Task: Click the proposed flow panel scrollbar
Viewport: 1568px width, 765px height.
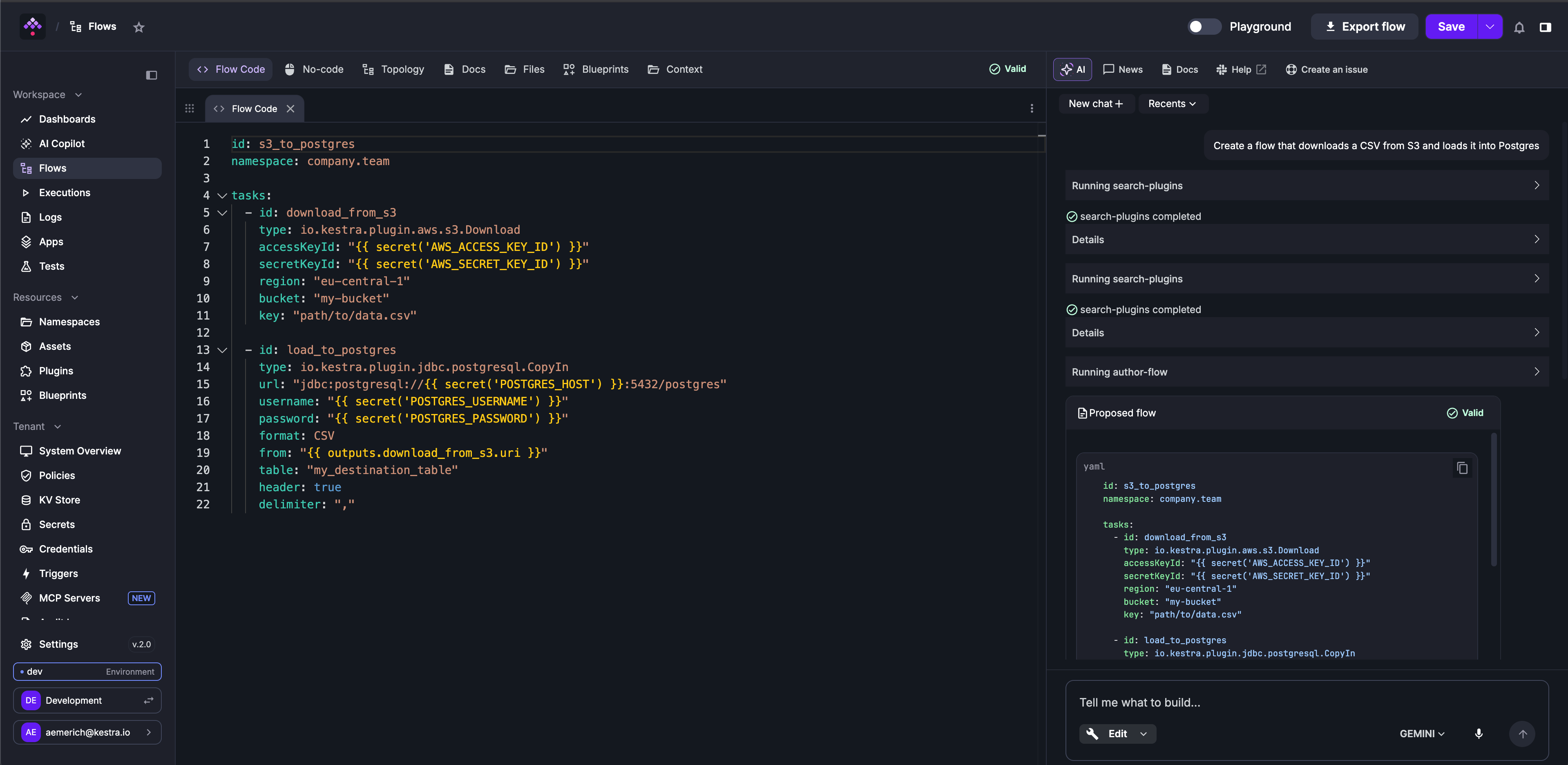Action: click(x=1494, y=499)
